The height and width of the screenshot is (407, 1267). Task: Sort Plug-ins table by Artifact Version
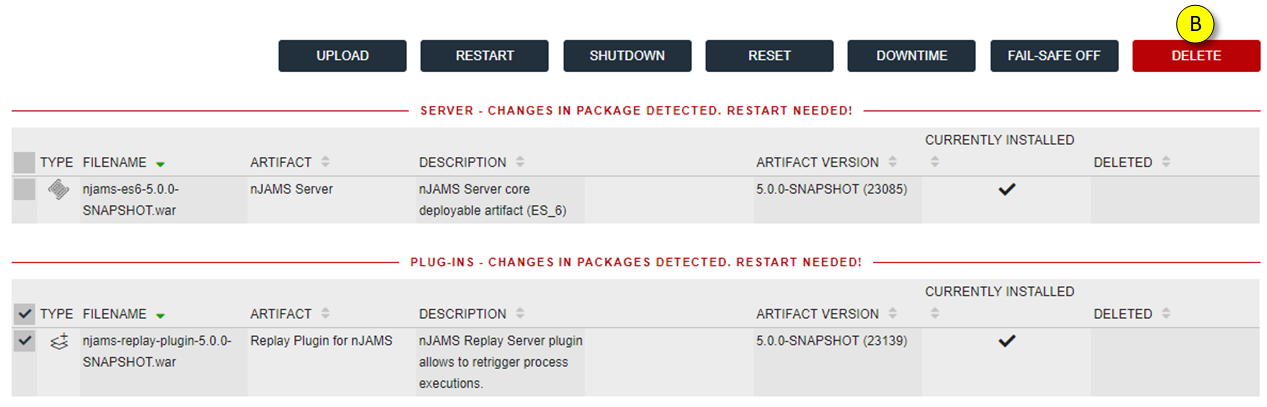coord(892,314)
